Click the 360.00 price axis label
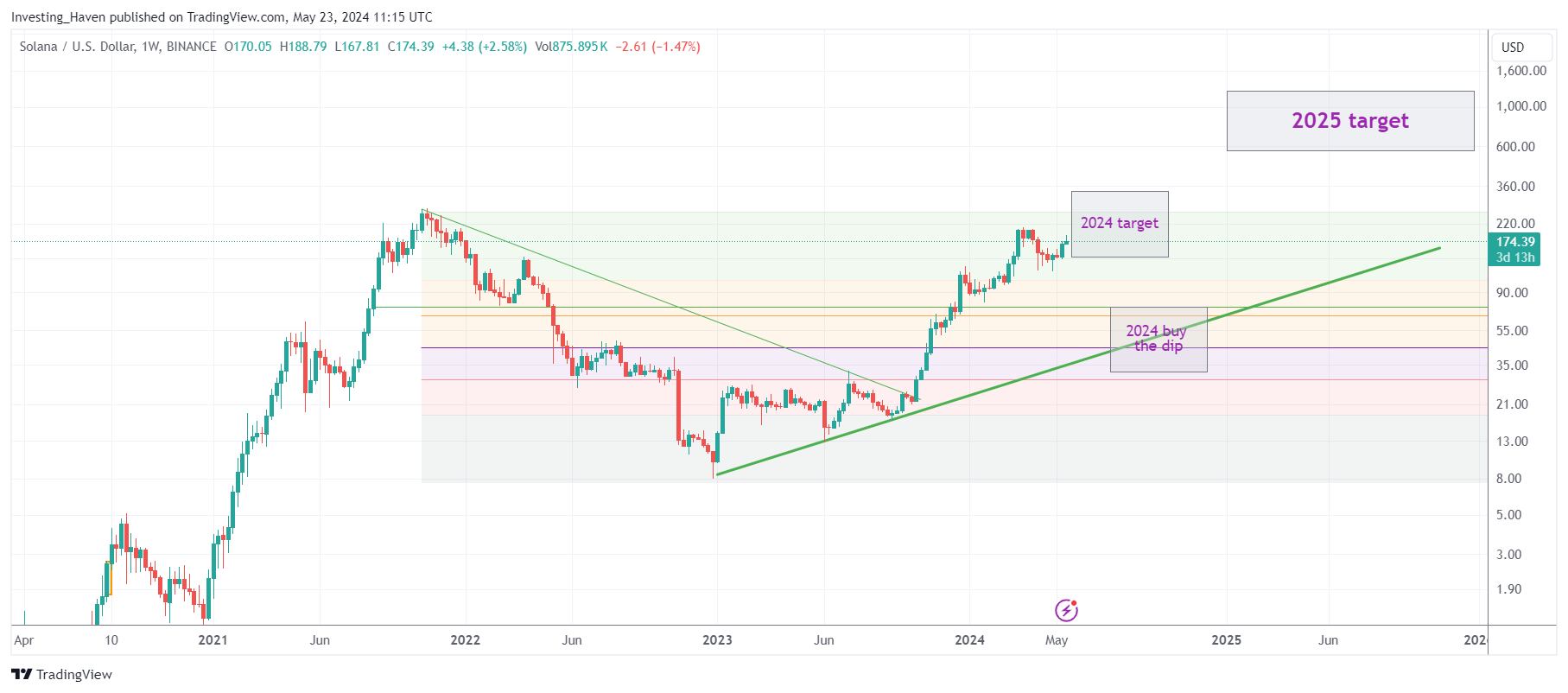The height and width of the screenshot is (693, 1568). 1516,187
